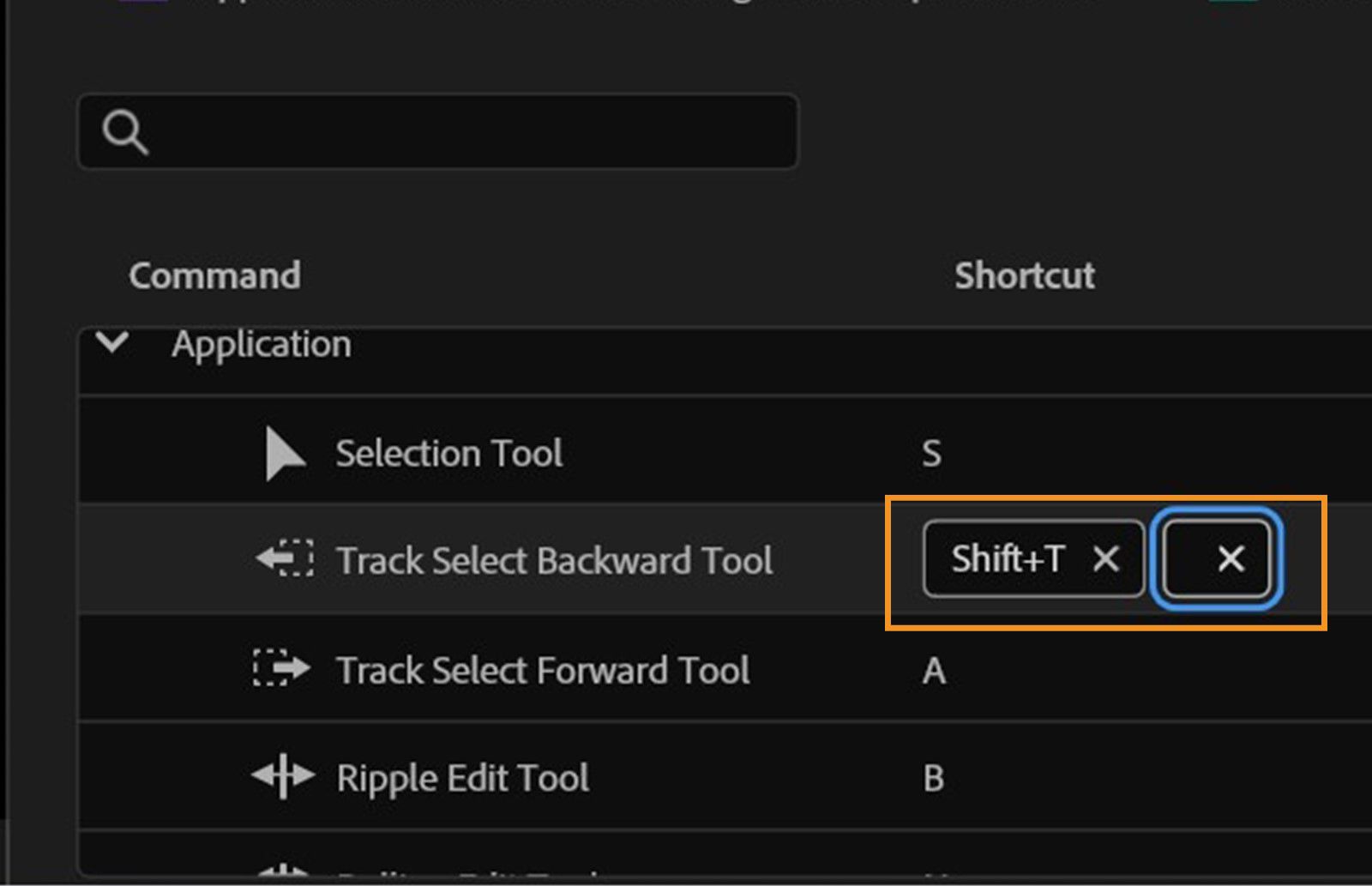Click the Shortcut column header
The width and height of the screenshot is (1372, 886).
pyautogui.click(x=1025, y=275)
